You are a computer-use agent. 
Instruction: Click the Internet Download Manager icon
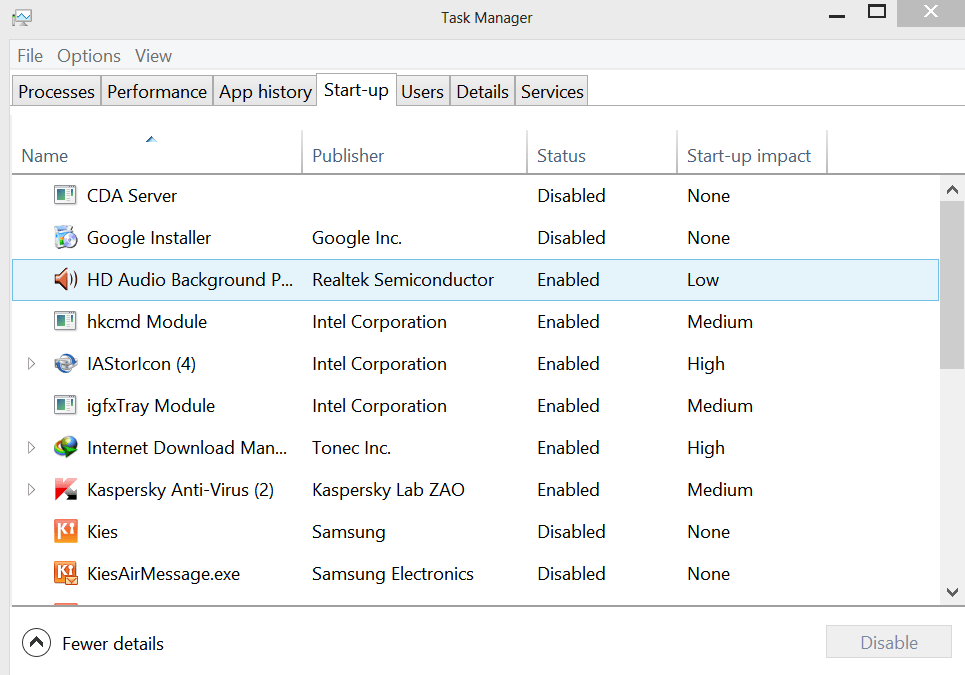coord(65,448)
